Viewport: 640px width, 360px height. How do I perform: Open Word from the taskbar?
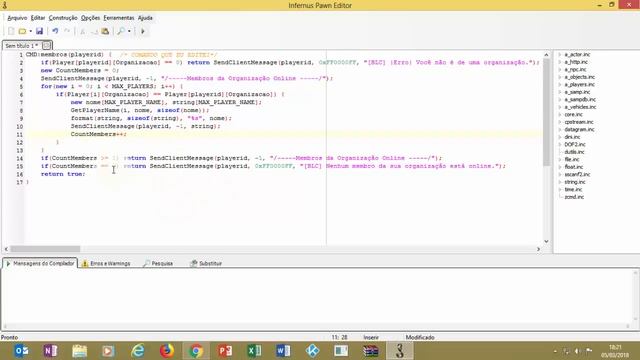[283, 351]
